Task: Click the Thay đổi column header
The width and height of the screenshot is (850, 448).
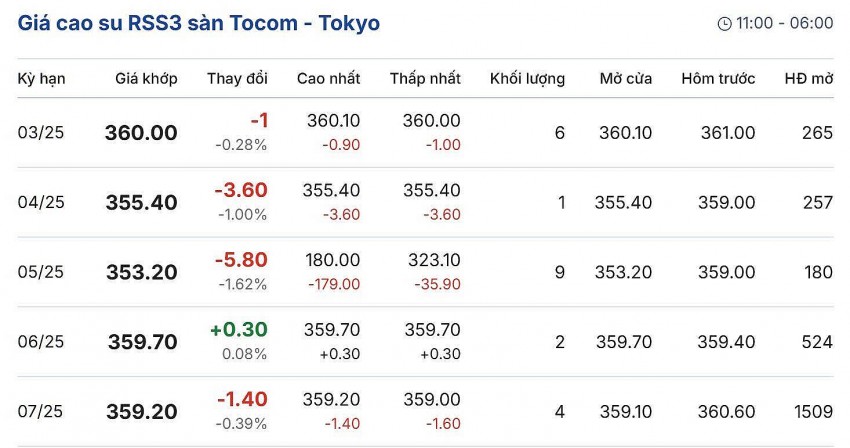Action: tap(237, 78)
